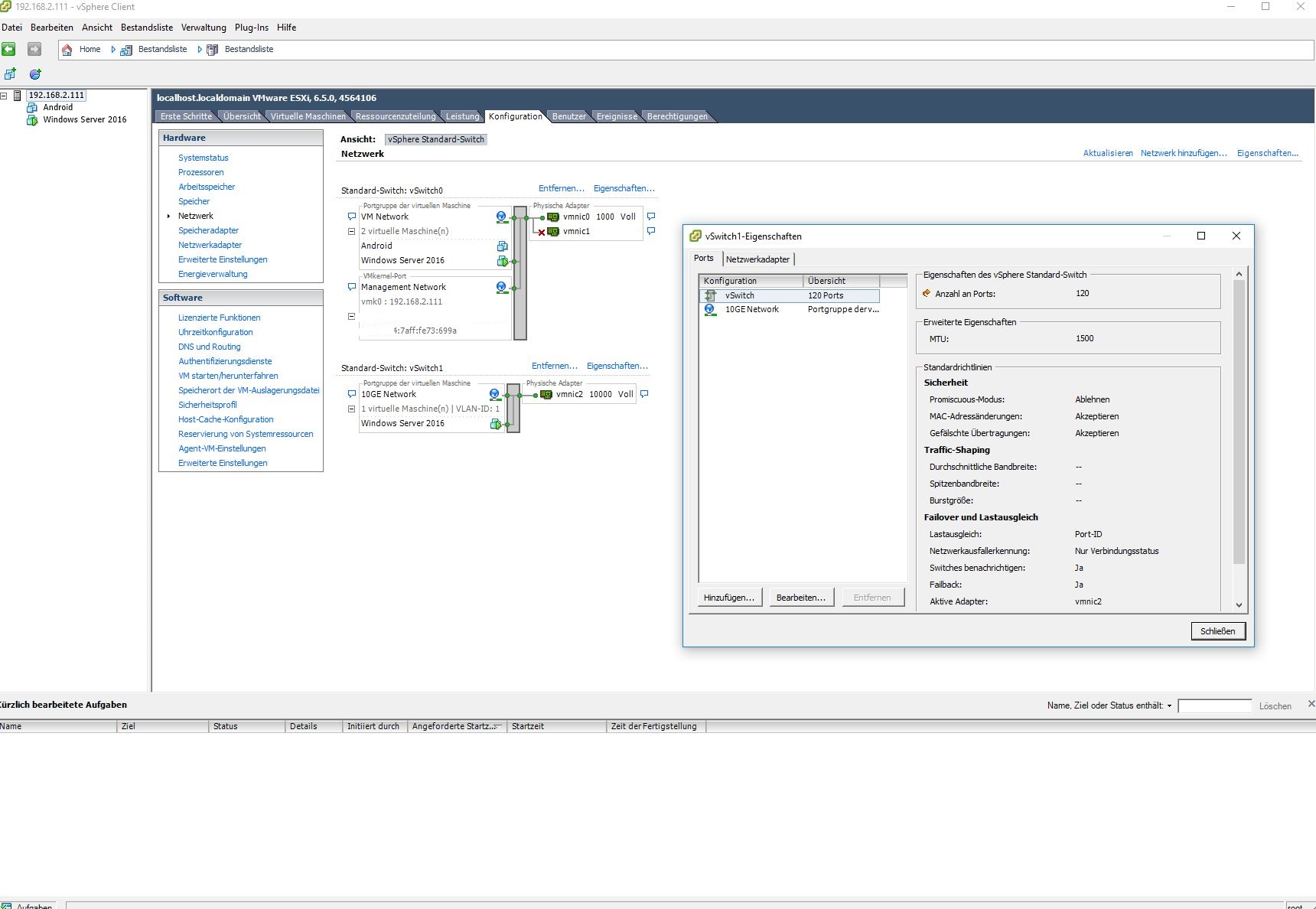Click the 10GE Network port group icon in dialog
The height and width of the screenshot is (909, 1316).
(710, 310)
